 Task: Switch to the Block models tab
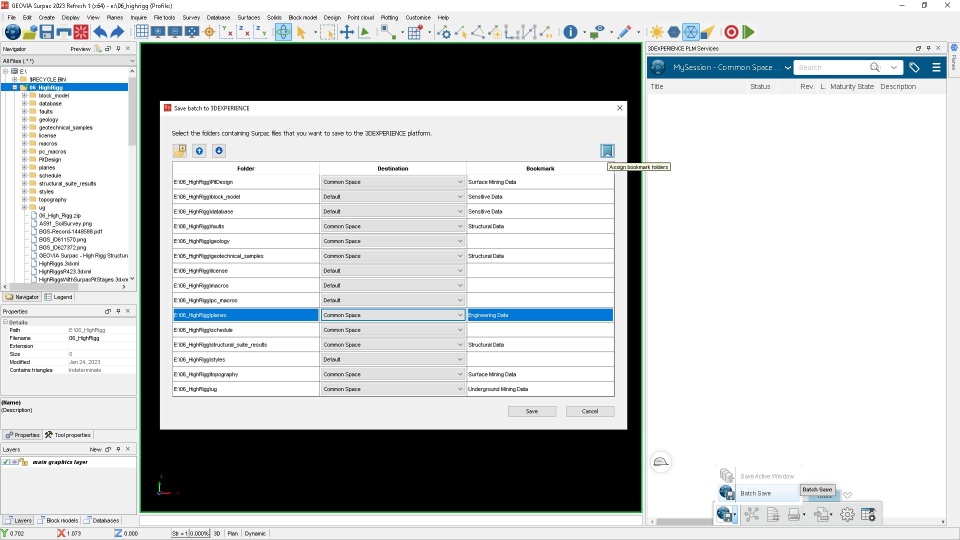point(58,520)
